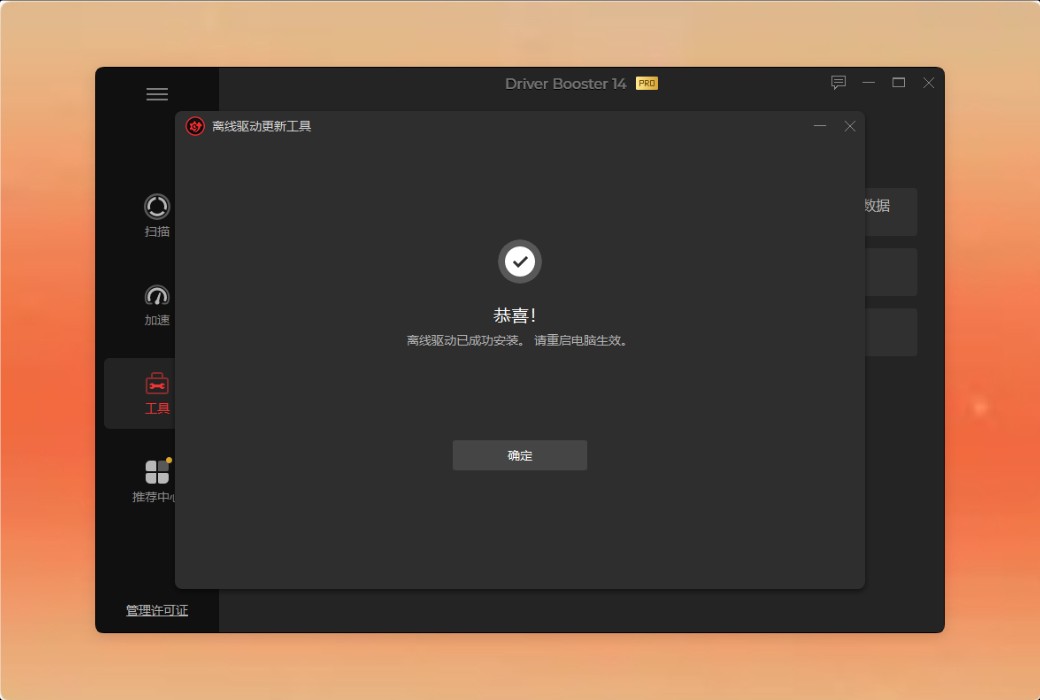Image resolution: width=1040 pixels, height=700 pixels.
Task: Click the 离线驱动更新工具 logo icon
Action: coord(195,126)
